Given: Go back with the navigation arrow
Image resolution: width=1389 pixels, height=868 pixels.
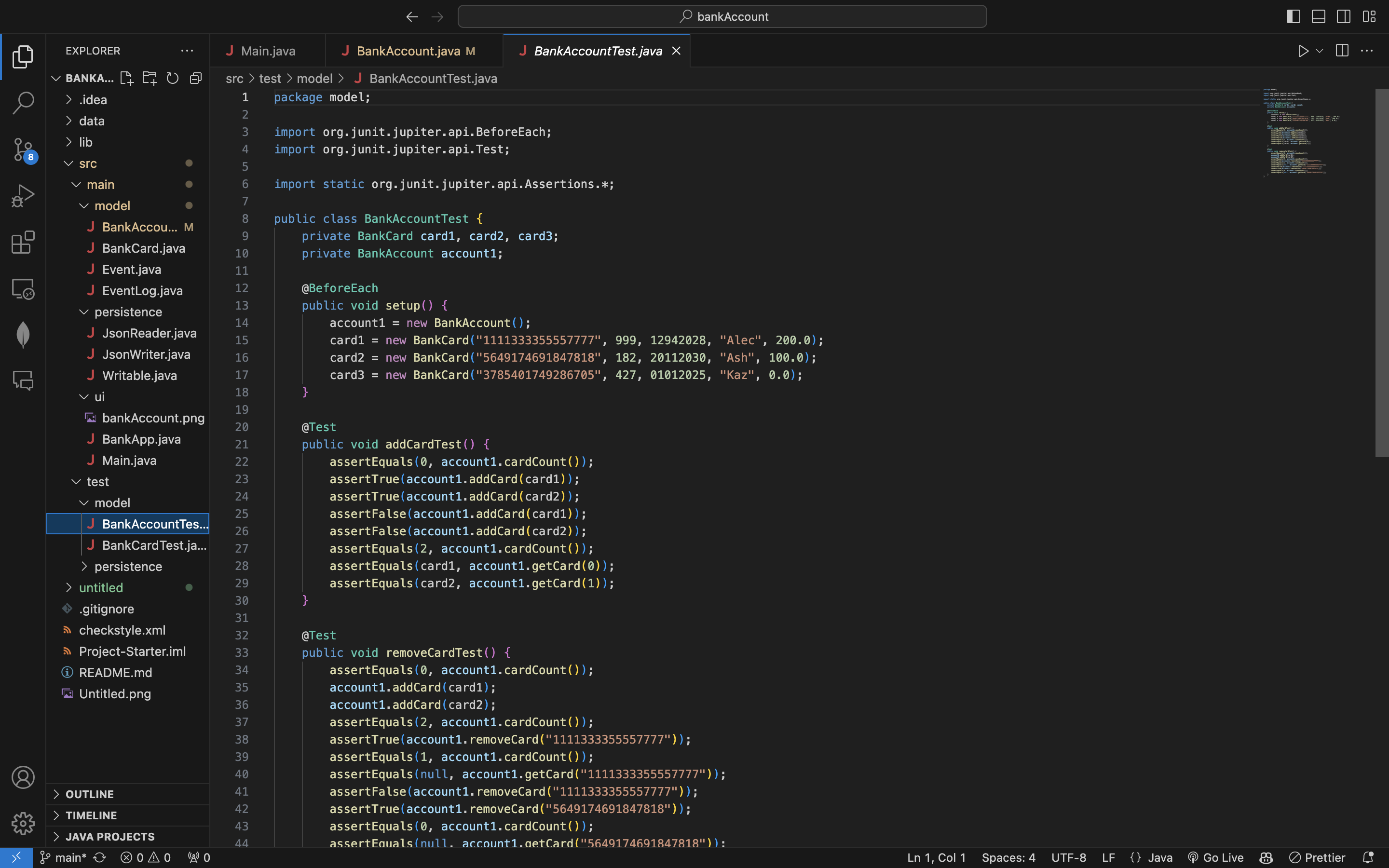Looking at the screenshot, I should (411, 17).
